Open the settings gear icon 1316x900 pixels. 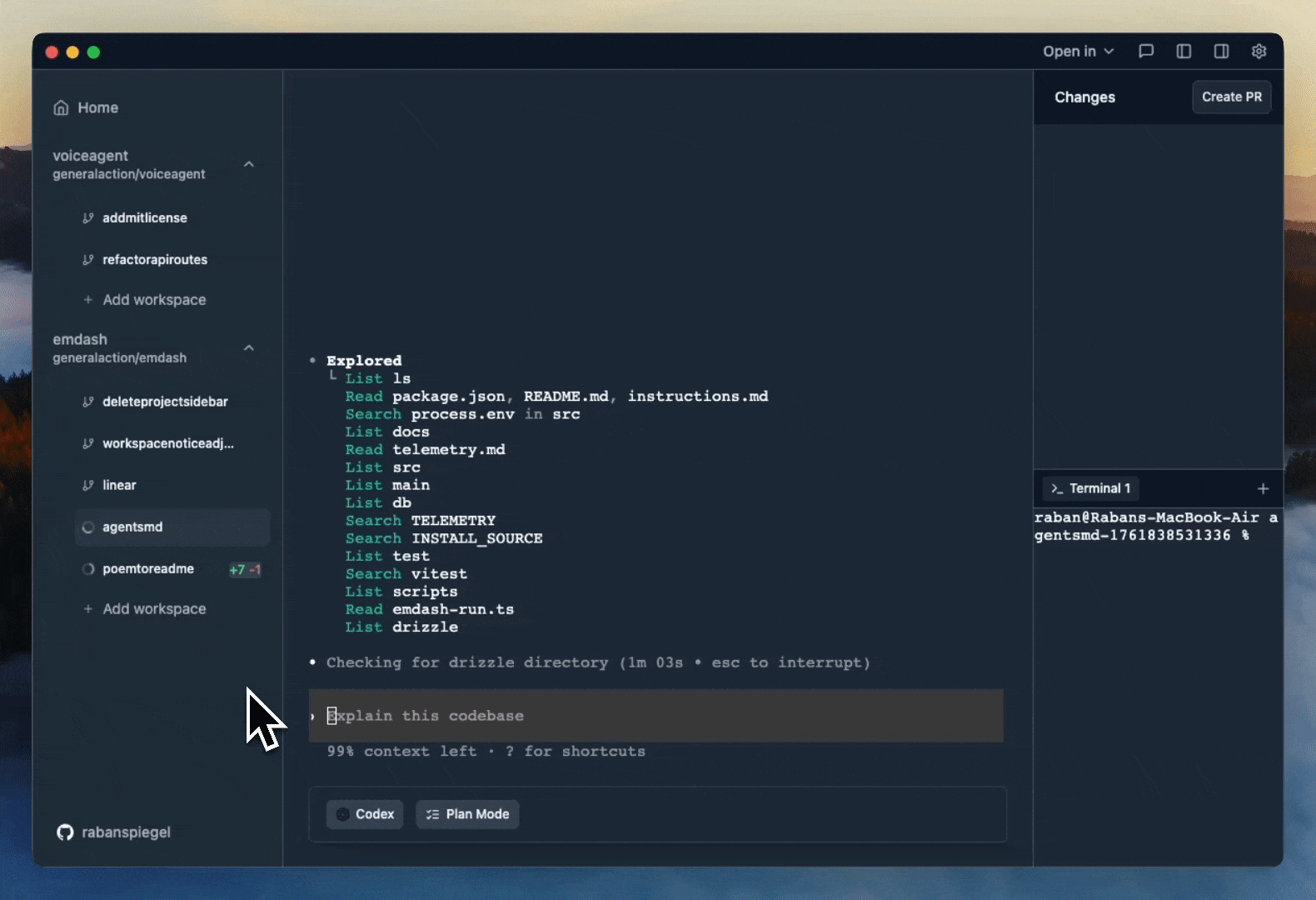(x=1259, y=52)
